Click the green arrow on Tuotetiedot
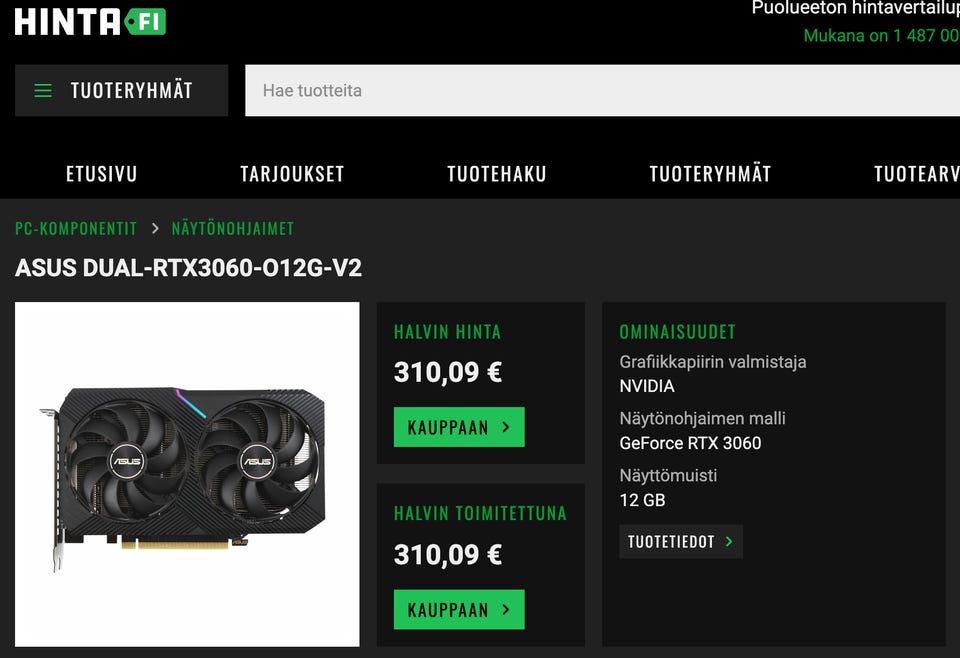 (729, 541)
